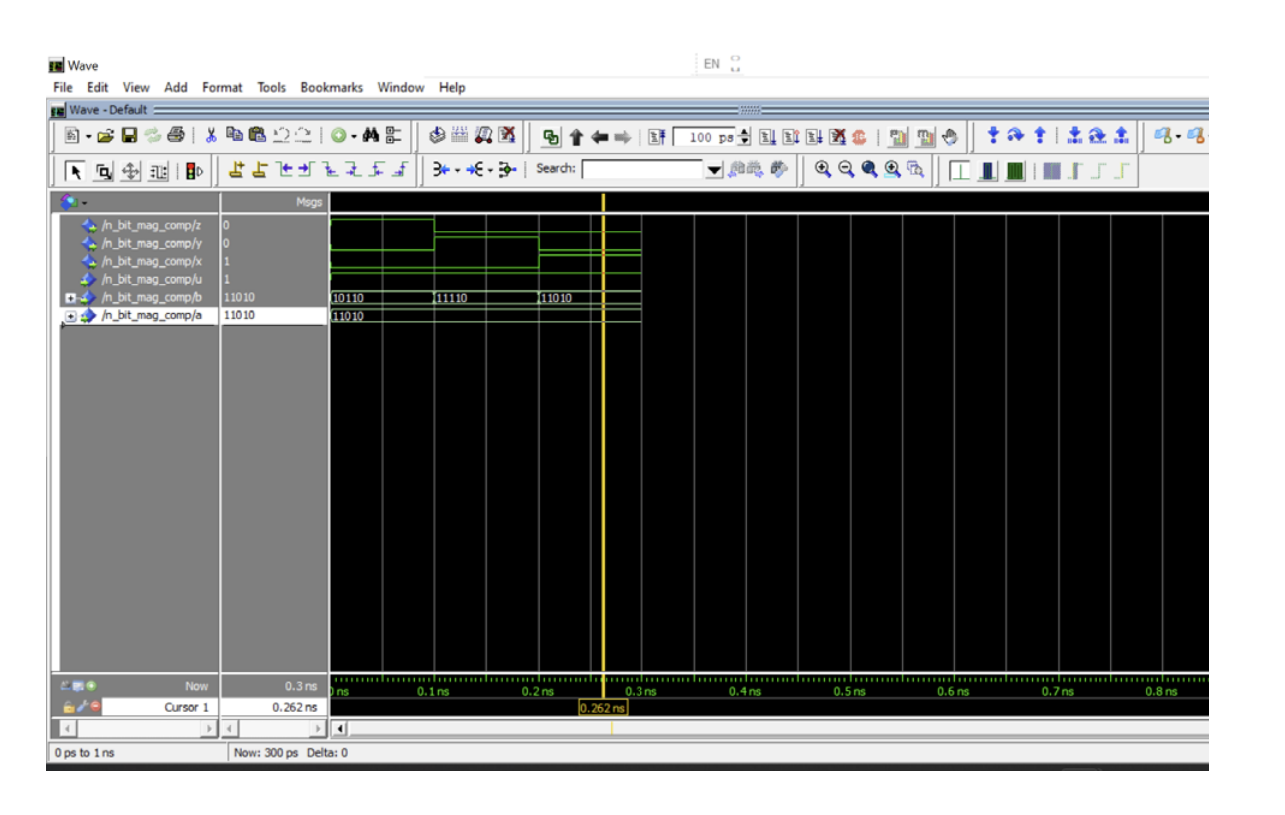Click the Cursor 1 timeline marker
The width and height of the screenshot is (1285, 815).
click(602, 705)
